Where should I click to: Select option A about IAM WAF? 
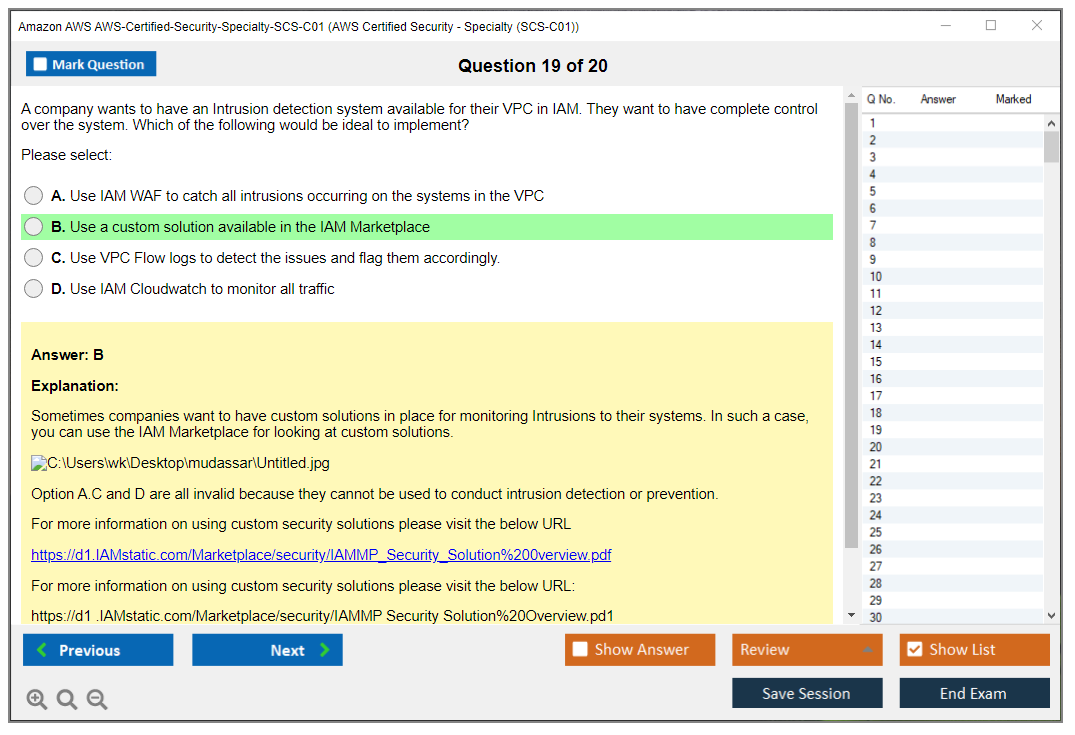tap(34, 196)
